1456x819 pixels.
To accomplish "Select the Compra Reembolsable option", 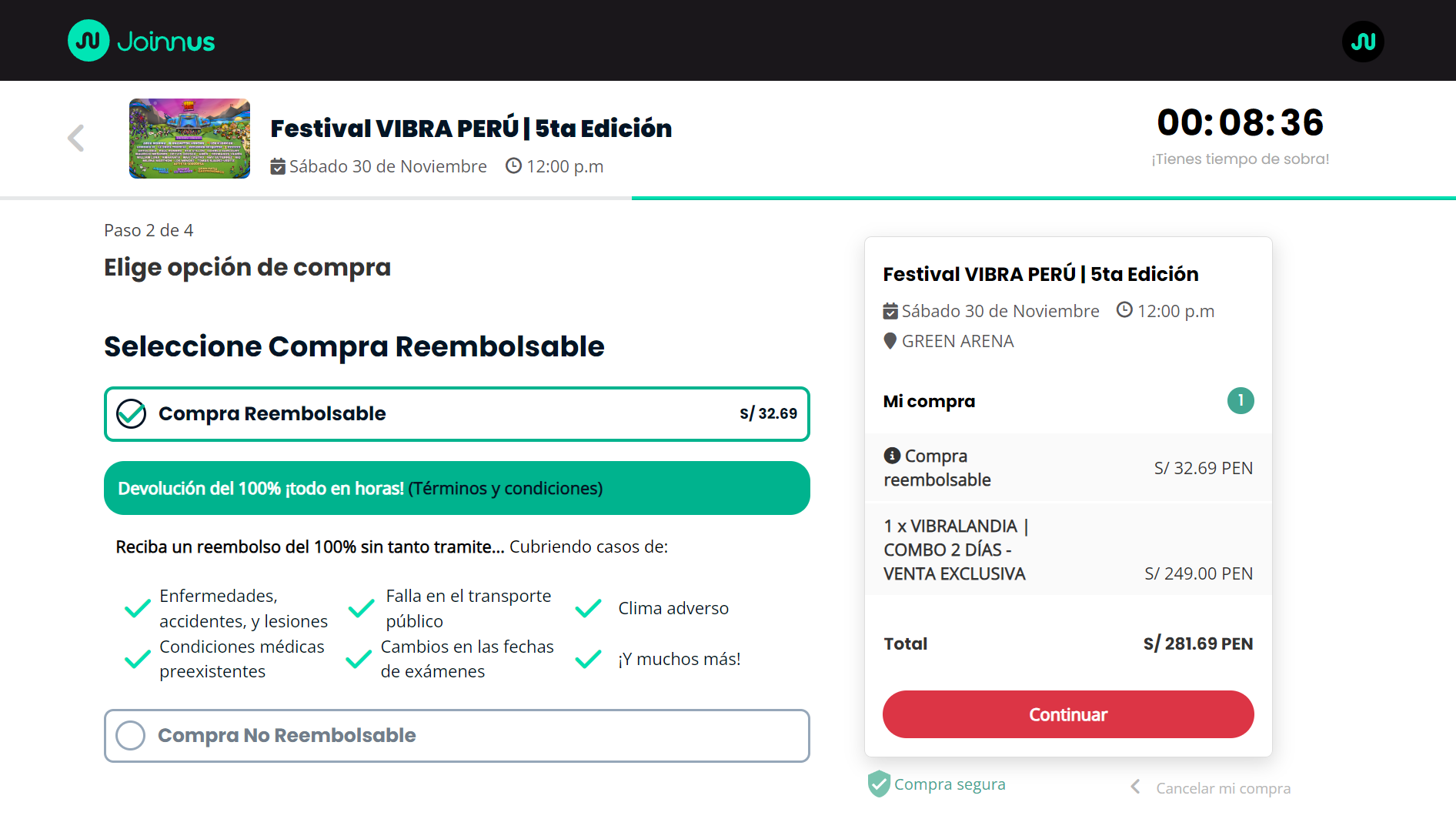I will coord(456,414).
